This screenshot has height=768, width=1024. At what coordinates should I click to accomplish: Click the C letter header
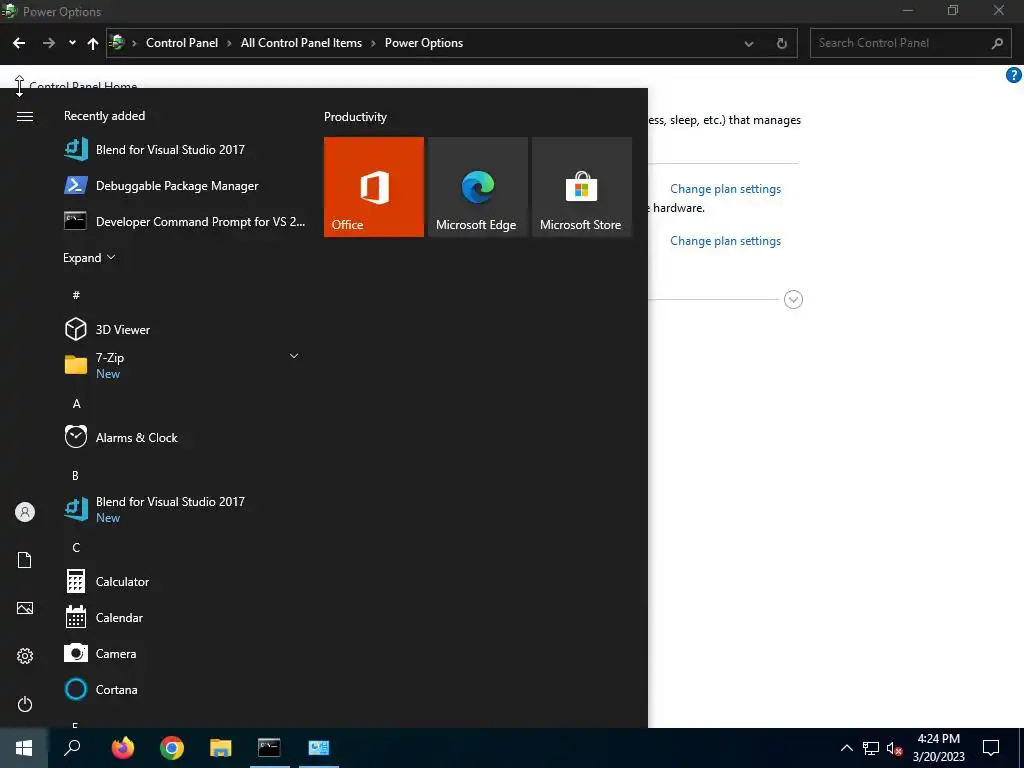pyautogui.click(x=76, y=547)
